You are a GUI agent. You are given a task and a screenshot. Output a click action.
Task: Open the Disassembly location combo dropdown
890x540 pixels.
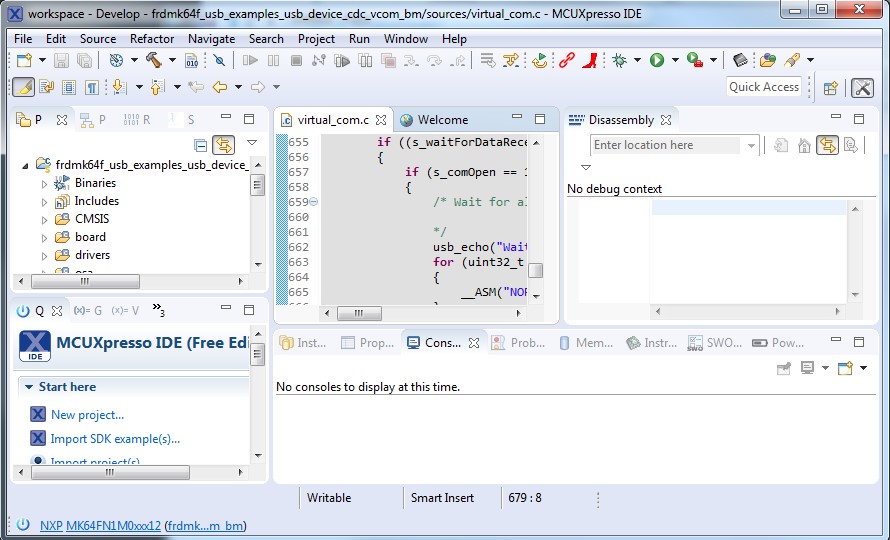point(751,145)
